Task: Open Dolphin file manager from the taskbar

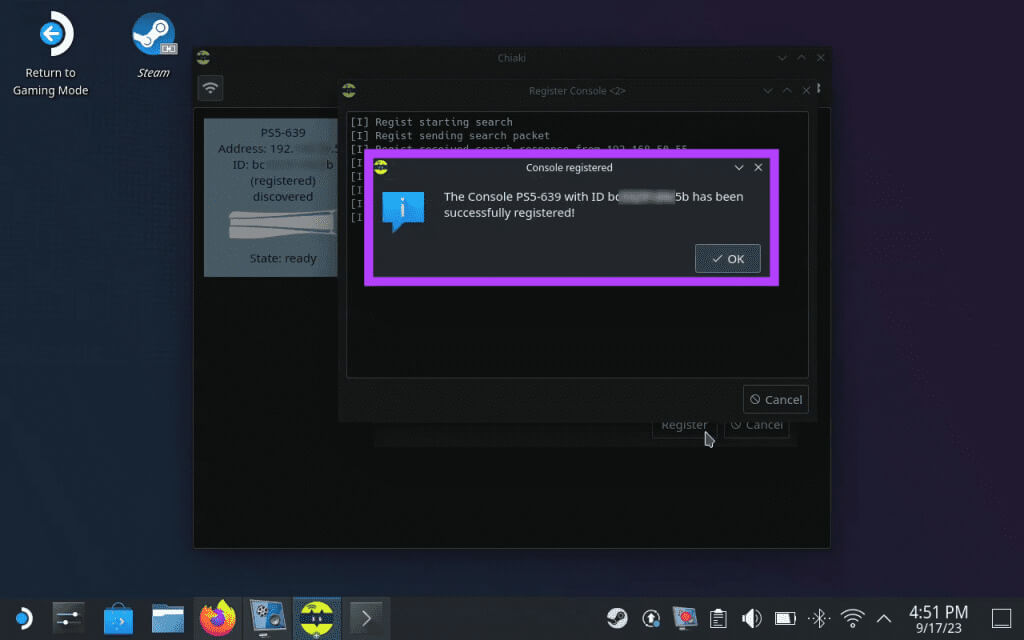Action: (168, 618)
